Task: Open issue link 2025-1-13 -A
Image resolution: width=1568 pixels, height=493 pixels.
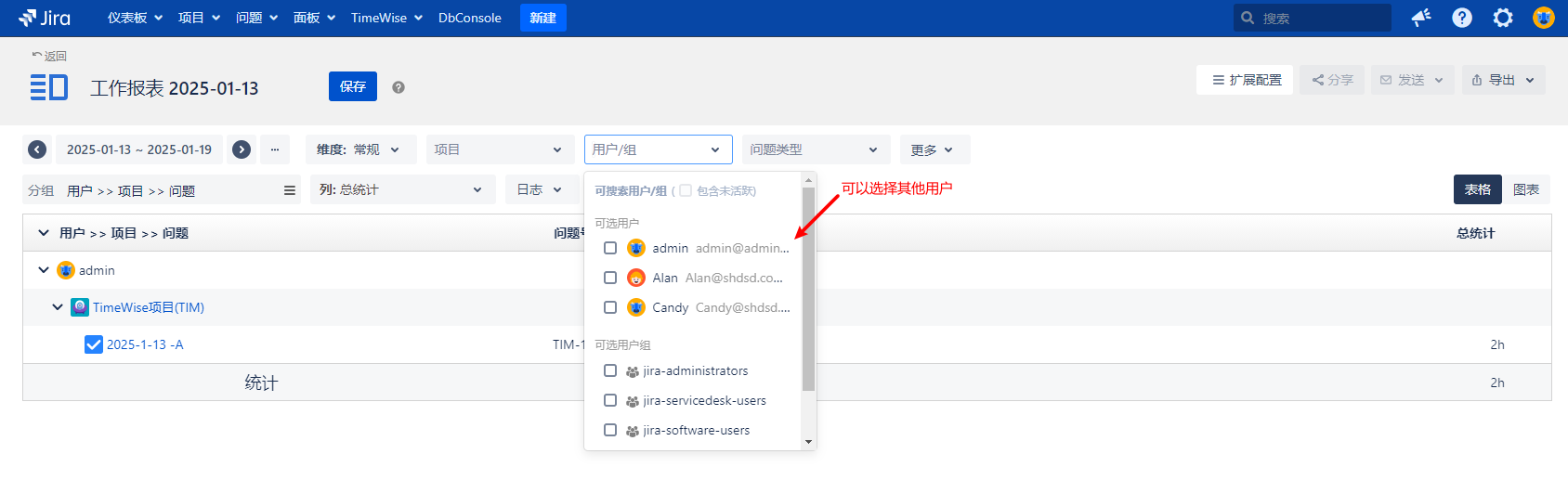Action: click(x=145, y=344)
